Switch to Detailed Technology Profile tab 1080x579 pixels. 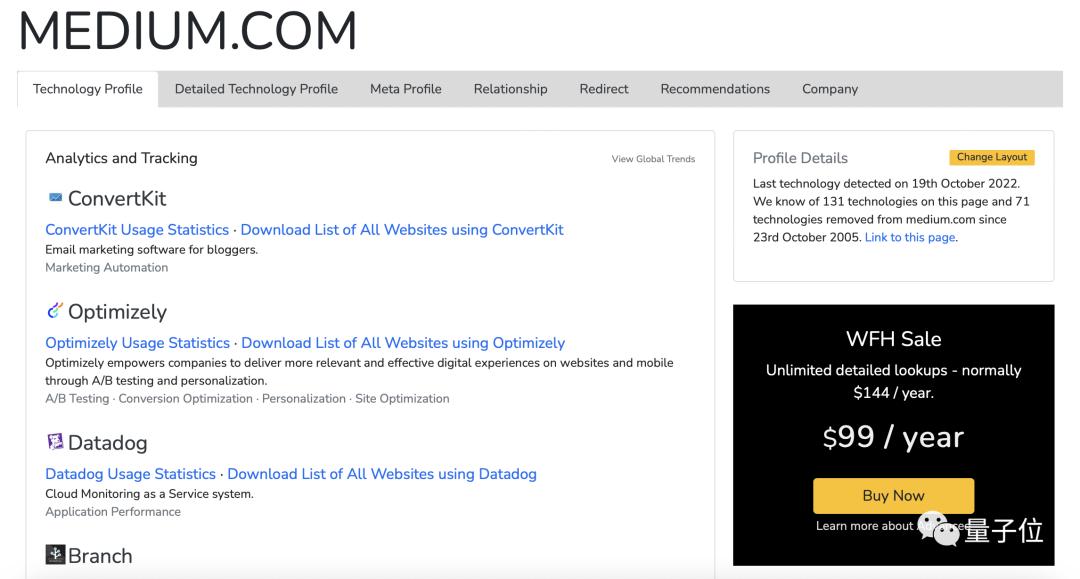[x=256, y=89]
